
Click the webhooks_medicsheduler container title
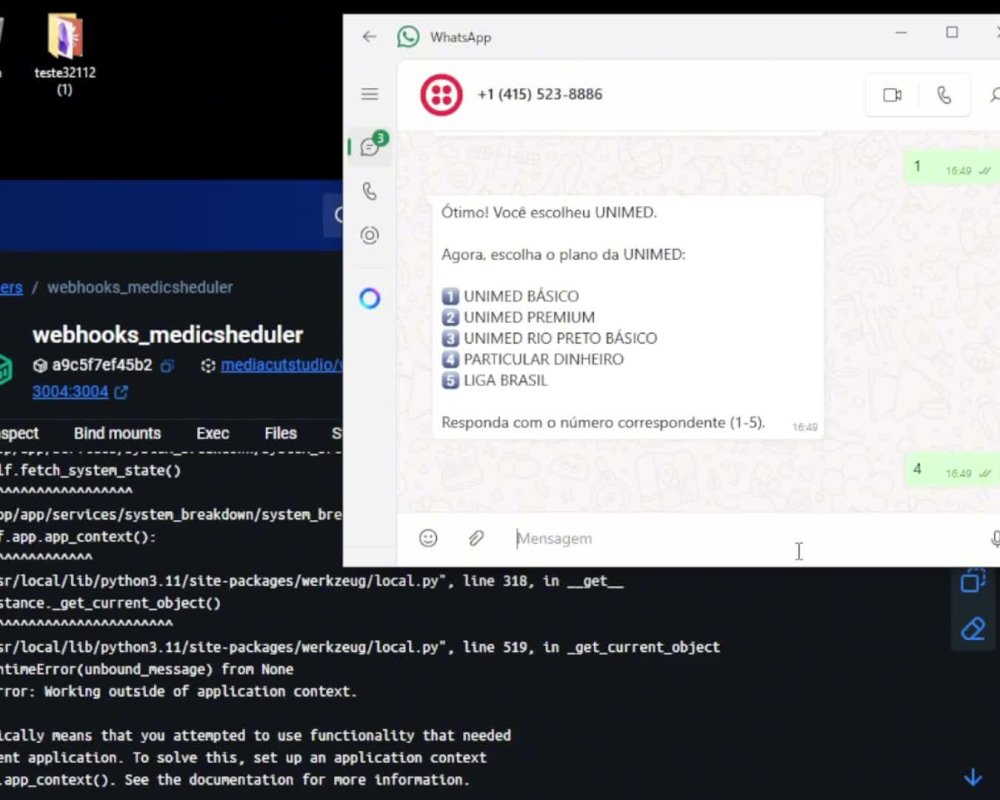(168, 335)
